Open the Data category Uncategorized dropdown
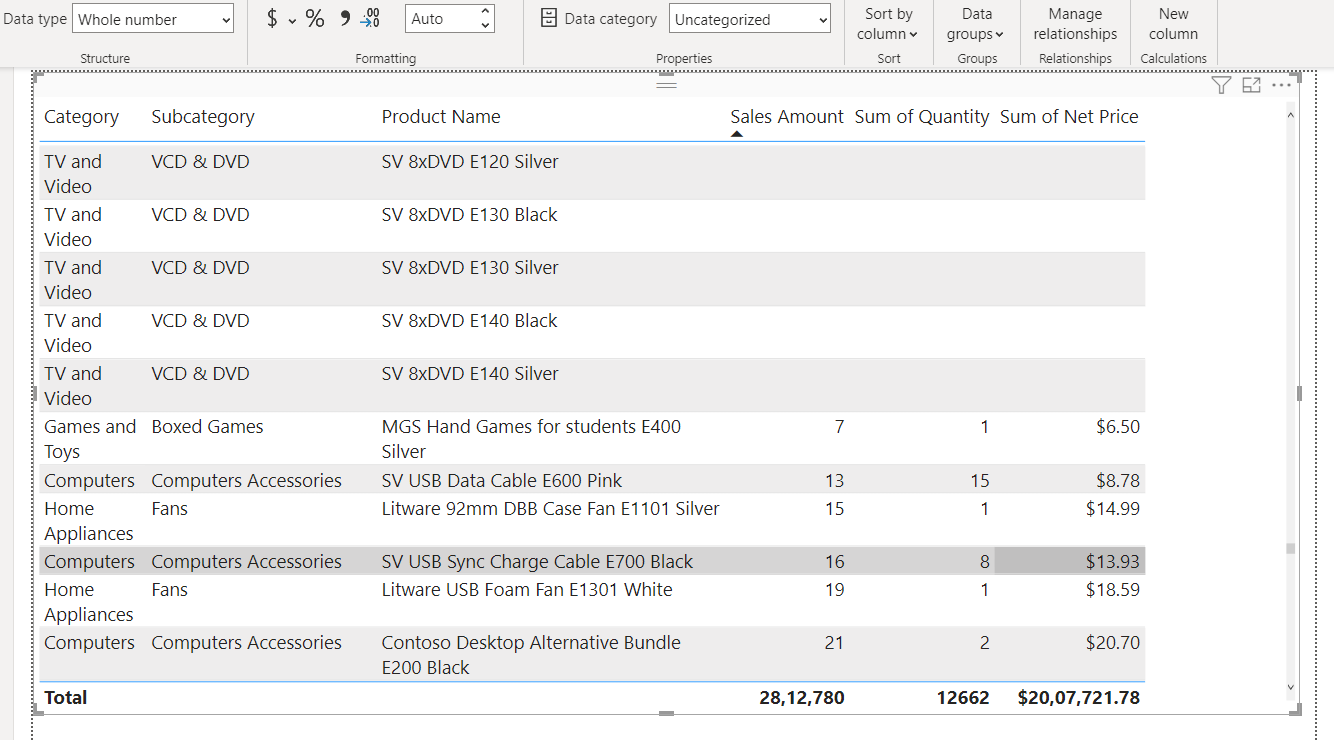 [x=750, y=19]
